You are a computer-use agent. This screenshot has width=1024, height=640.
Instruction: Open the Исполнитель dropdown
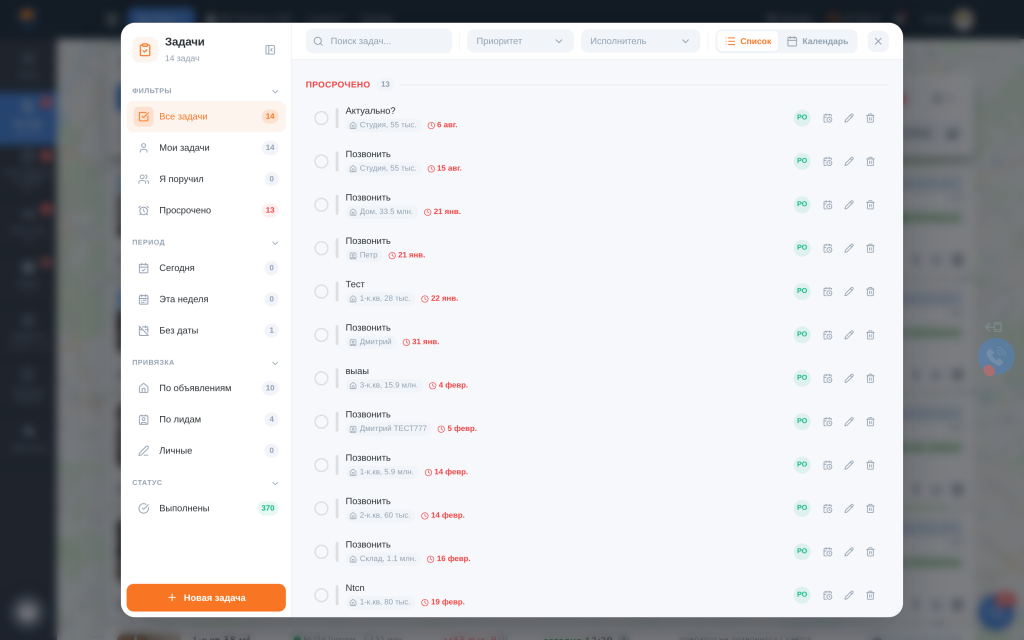pyautogui.click(x=640, y=41)
